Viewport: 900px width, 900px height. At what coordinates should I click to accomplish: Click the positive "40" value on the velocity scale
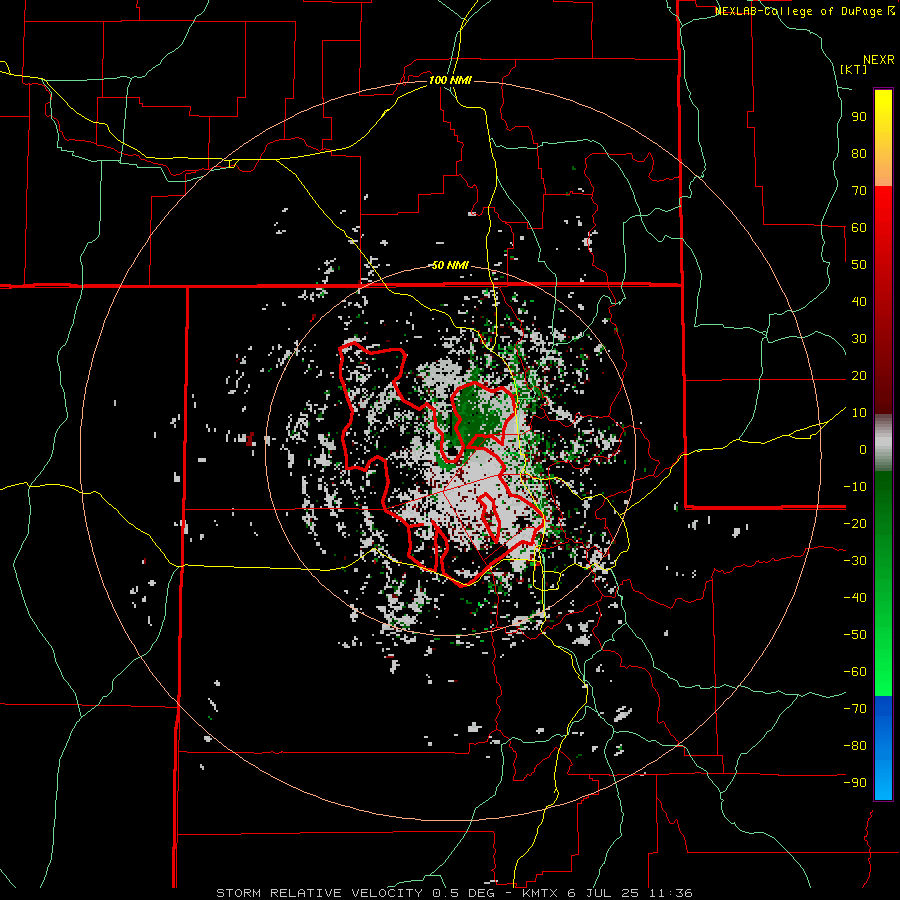point(859,302)
